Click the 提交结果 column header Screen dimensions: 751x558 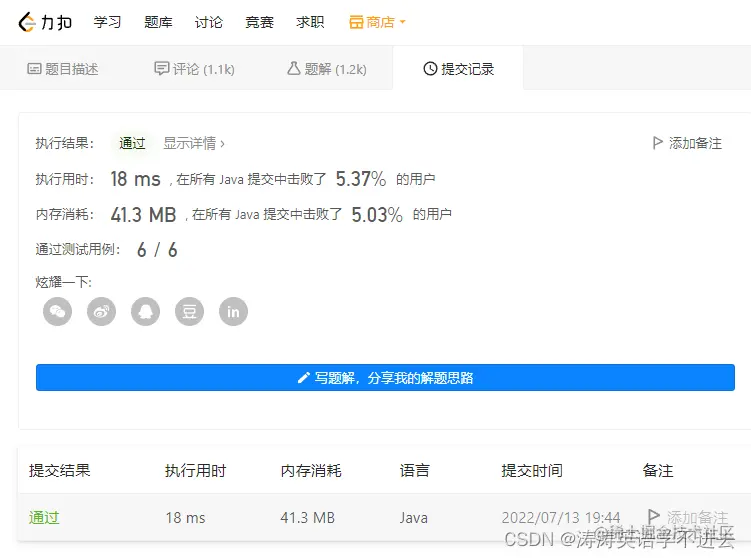[59, 470]
